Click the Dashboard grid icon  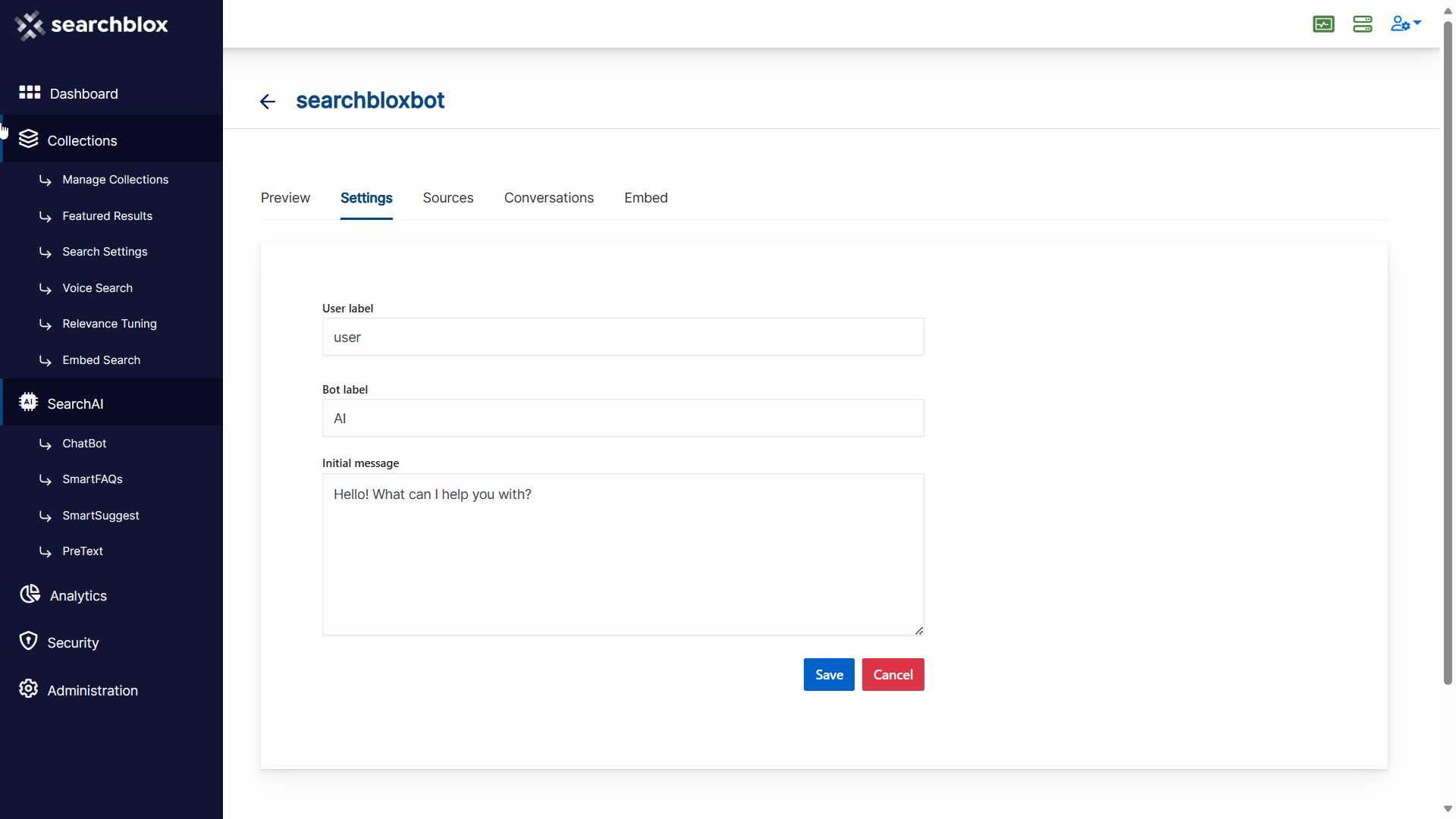30,93
